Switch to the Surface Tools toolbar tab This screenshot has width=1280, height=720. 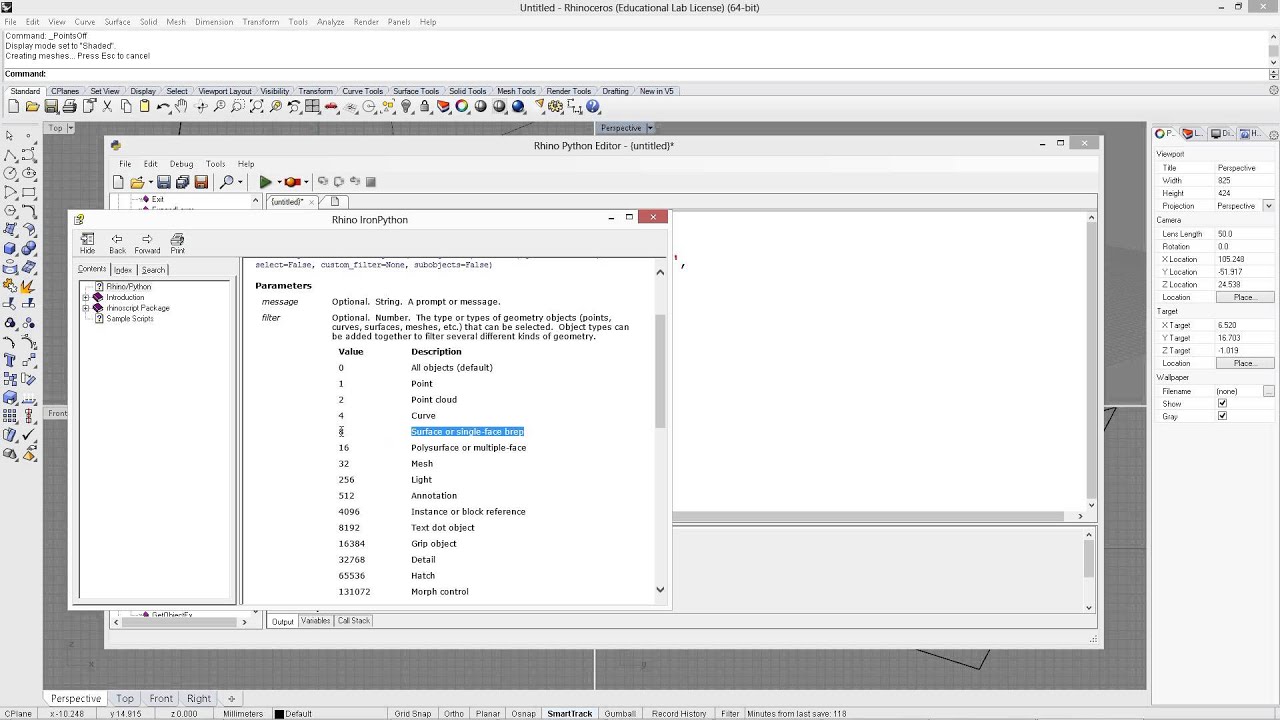pyautogui.click(x=415, y=91)
